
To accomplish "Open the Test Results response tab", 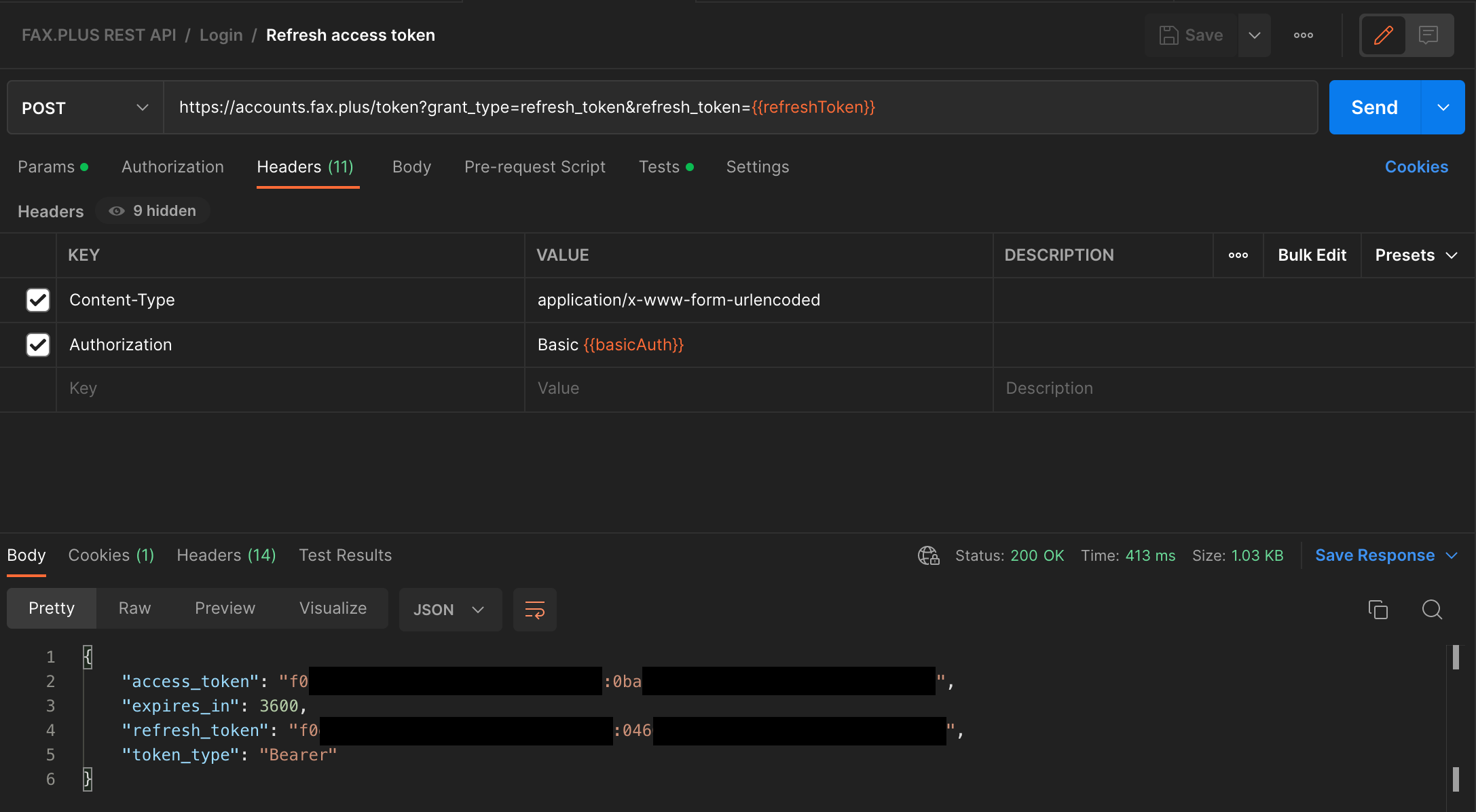I will (x=345, y=555).
